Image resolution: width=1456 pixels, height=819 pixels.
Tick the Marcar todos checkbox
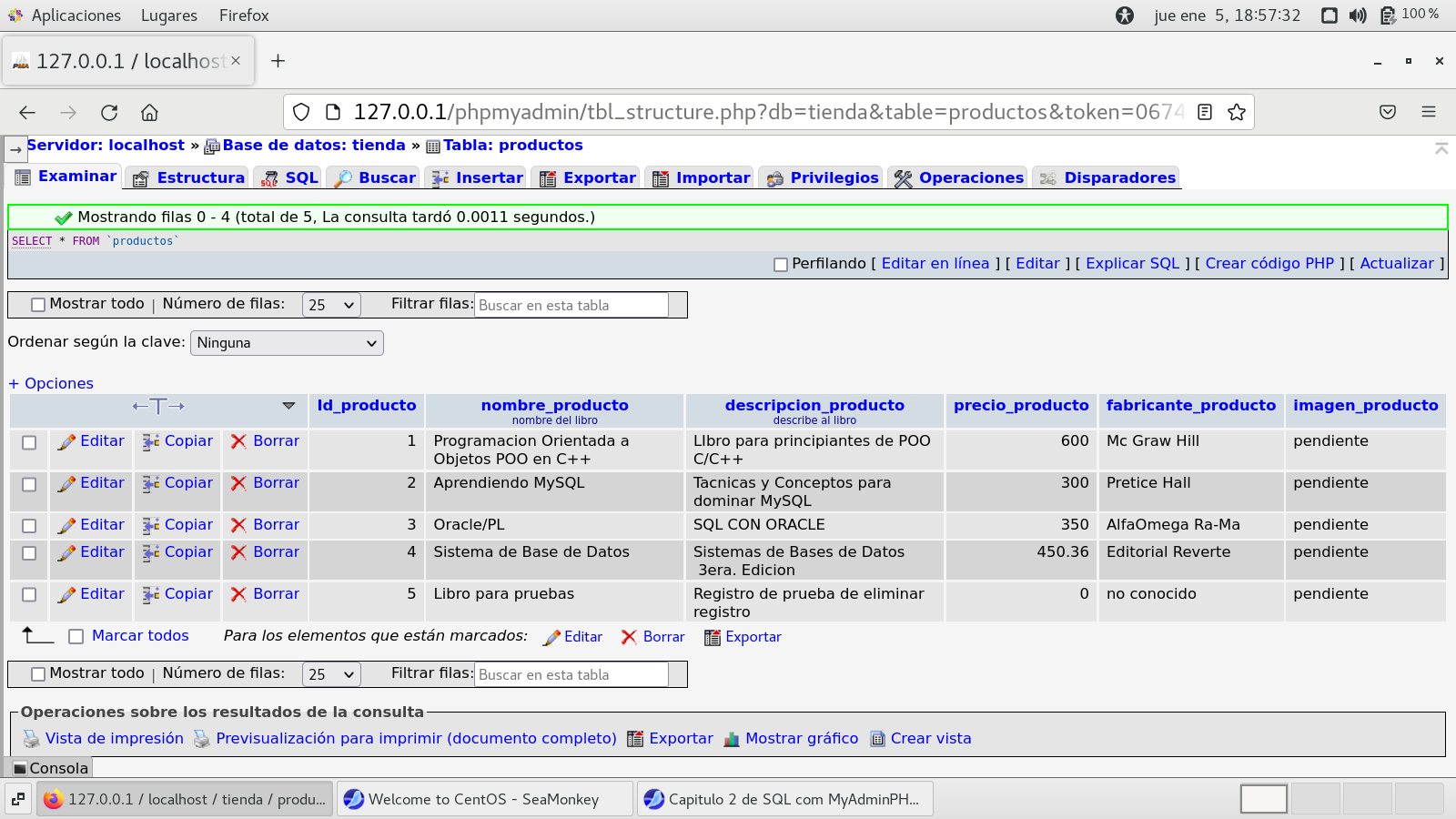(76, 637)
